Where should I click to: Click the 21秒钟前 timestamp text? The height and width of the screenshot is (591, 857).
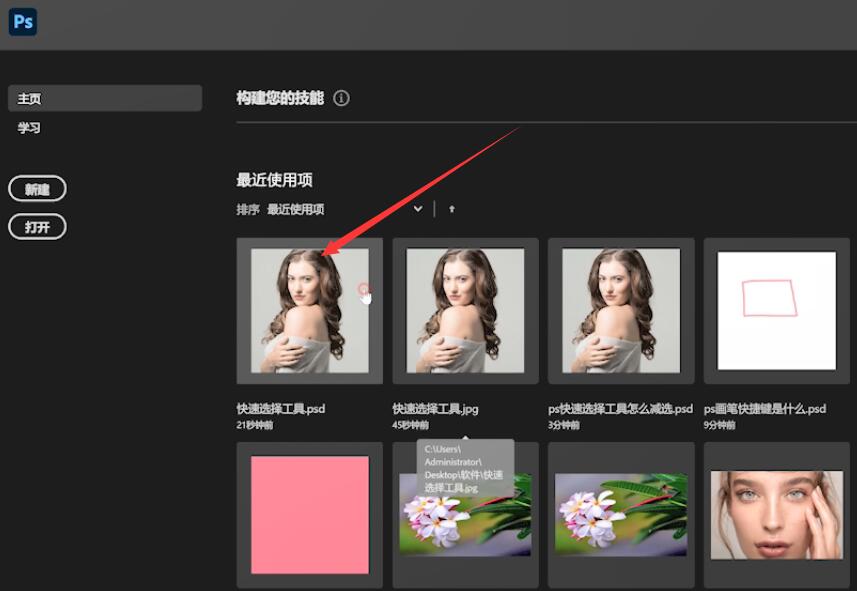255,425
